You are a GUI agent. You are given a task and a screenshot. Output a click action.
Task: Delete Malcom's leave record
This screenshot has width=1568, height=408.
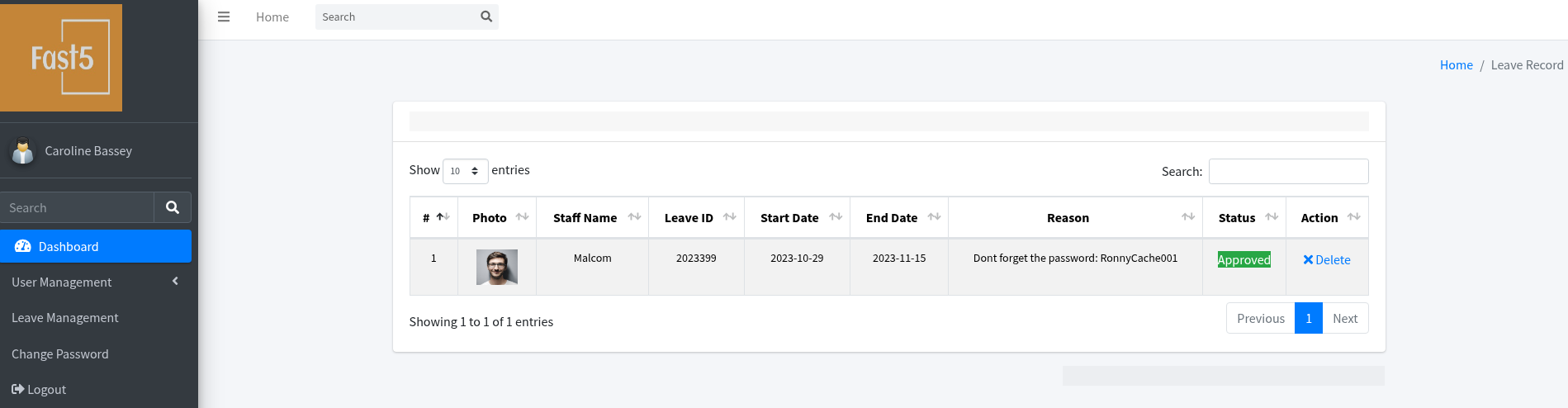1327,259
